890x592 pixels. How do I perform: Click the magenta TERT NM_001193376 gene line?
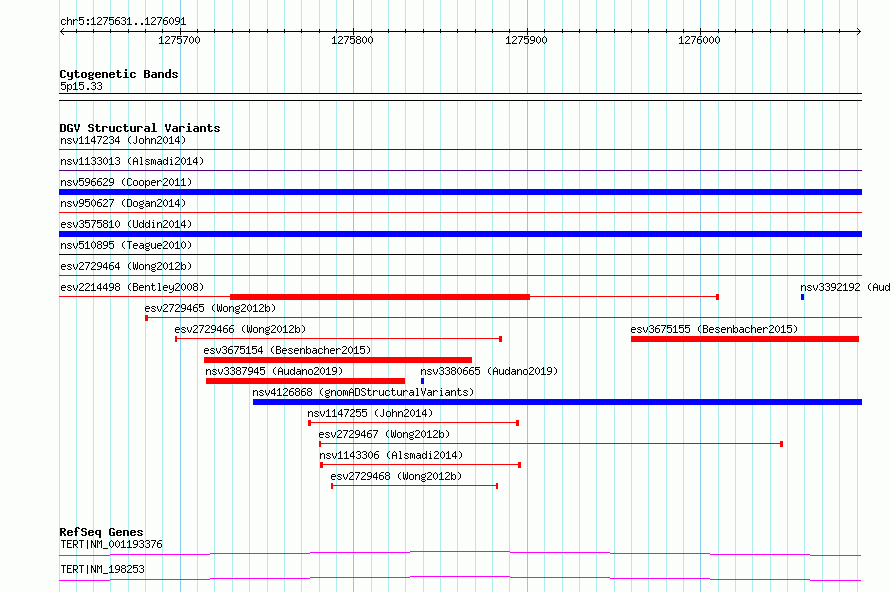click(x=460, y=553)
